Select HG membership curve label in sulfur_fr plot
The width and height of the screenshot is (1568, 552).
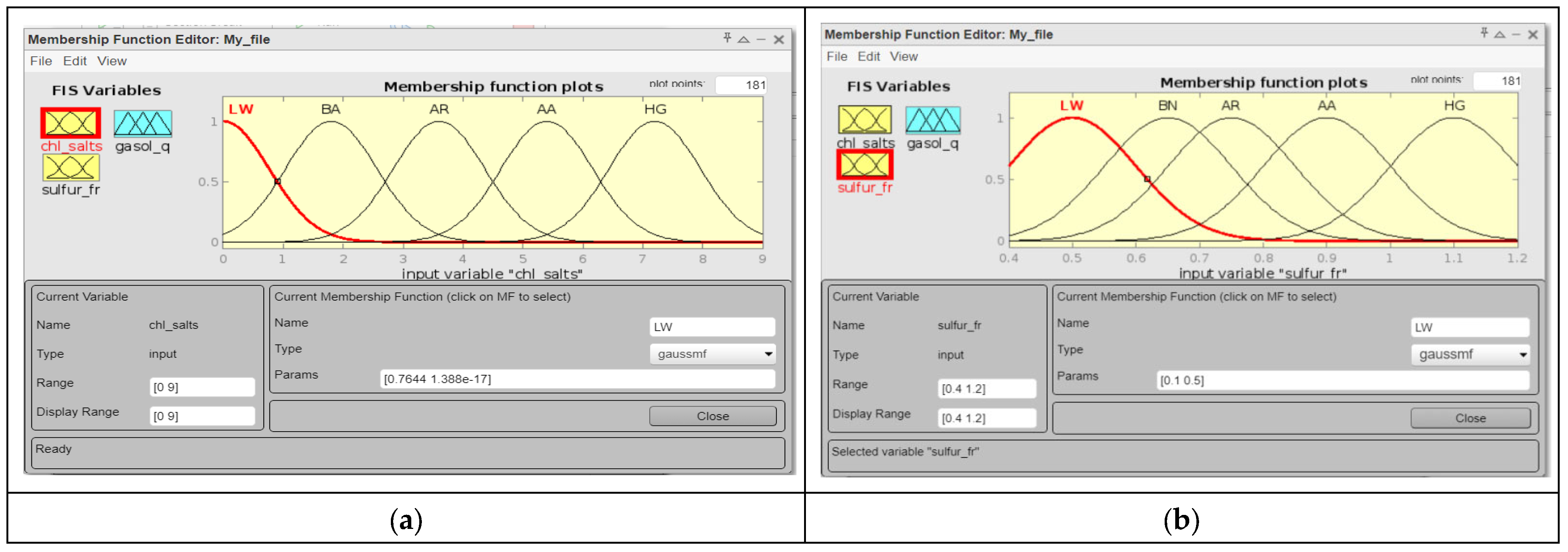[x=1454, y=106]
